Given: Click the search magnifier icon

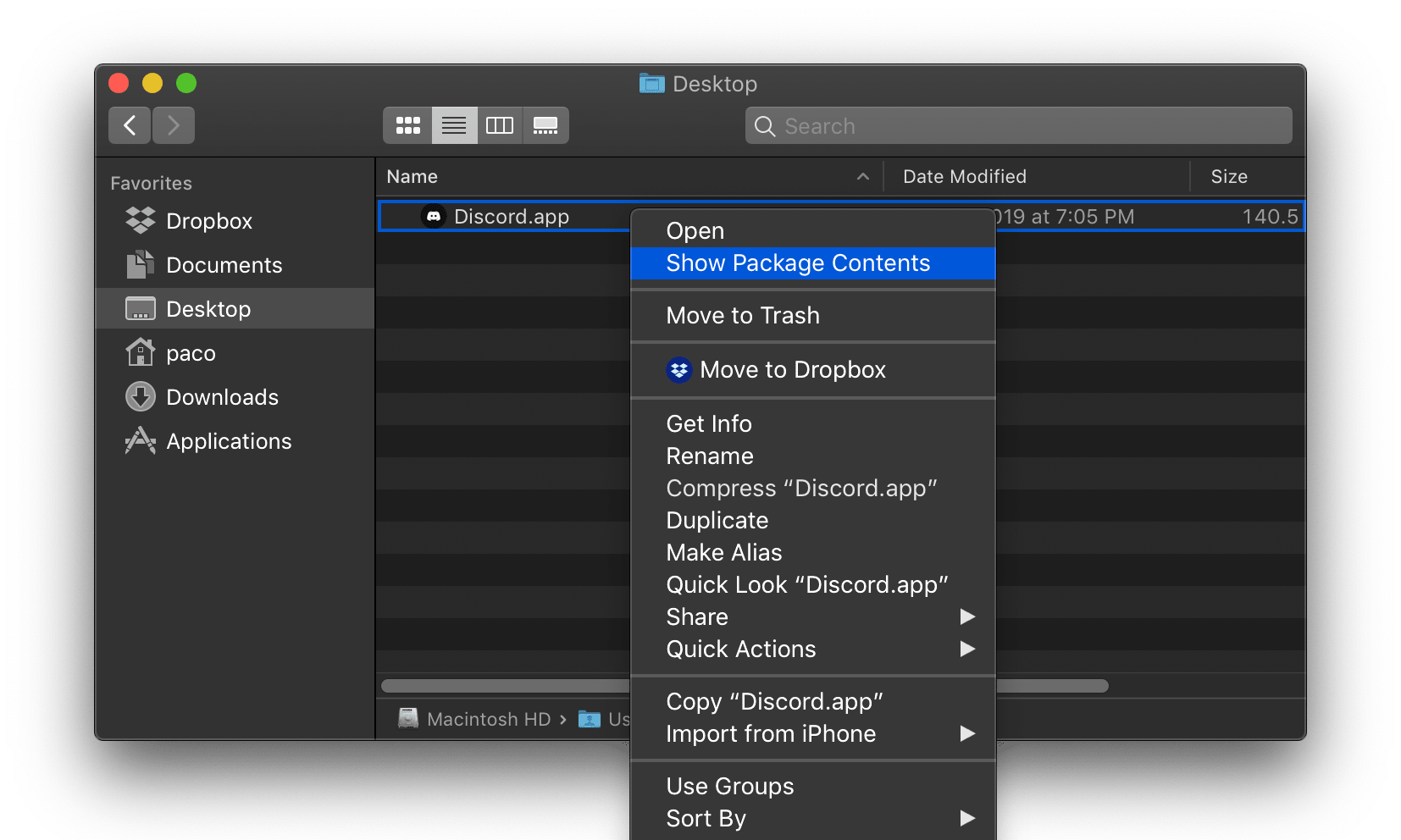Looking at the screenshot, I should pyautogui.click(x=765, y=126).
